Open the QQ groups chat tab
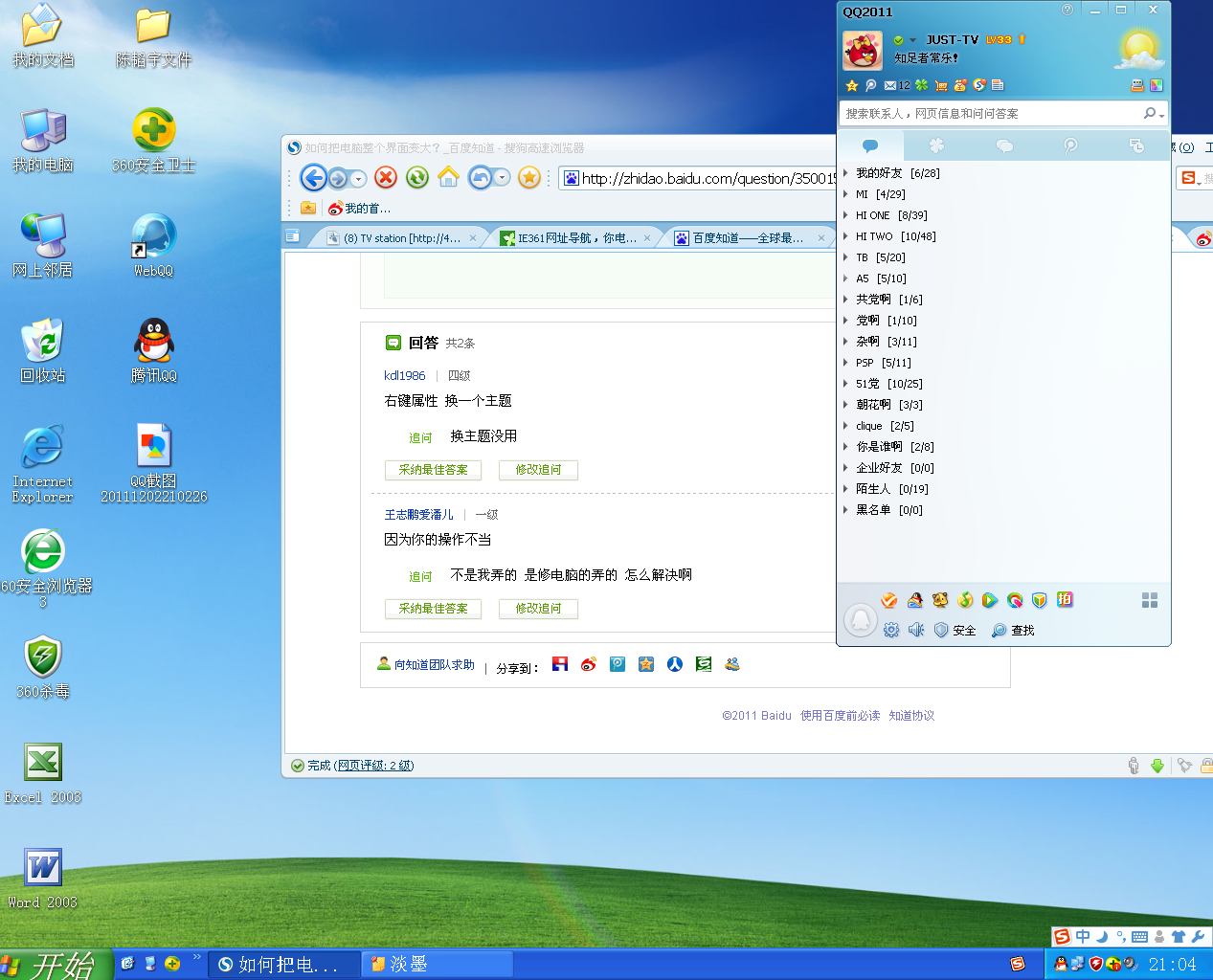Screen dimensions: 1213x980 [x=1004, y=145]
